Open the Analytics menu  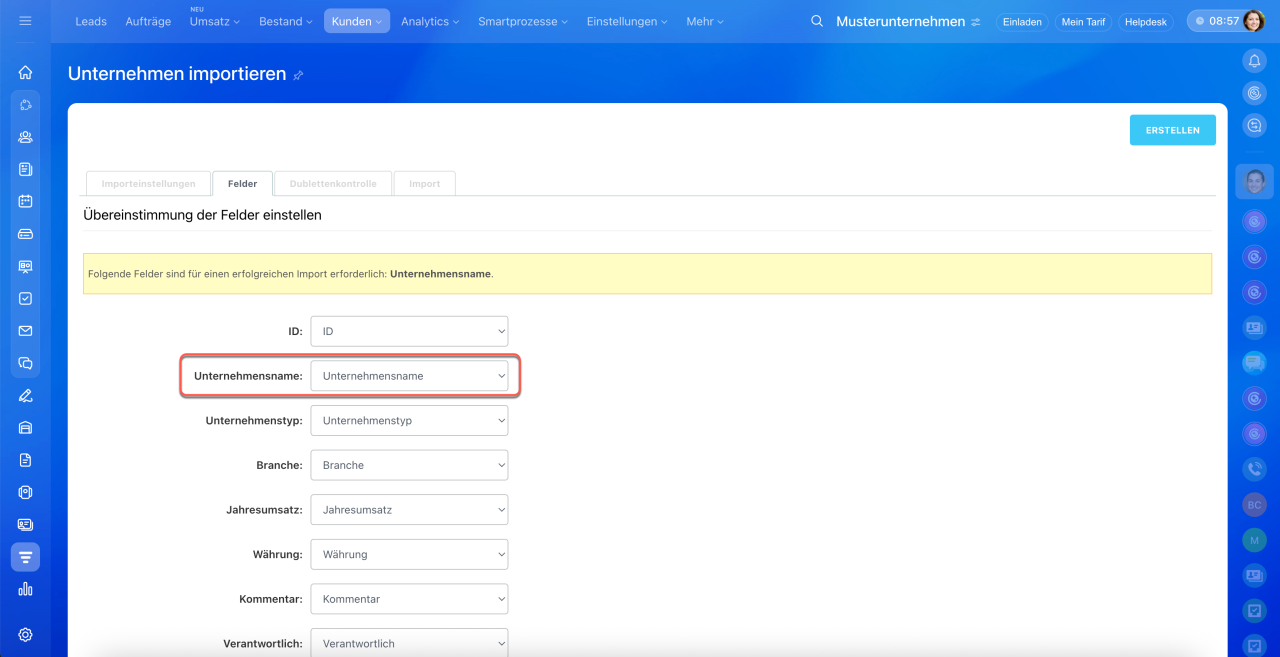tap(430, 21)
